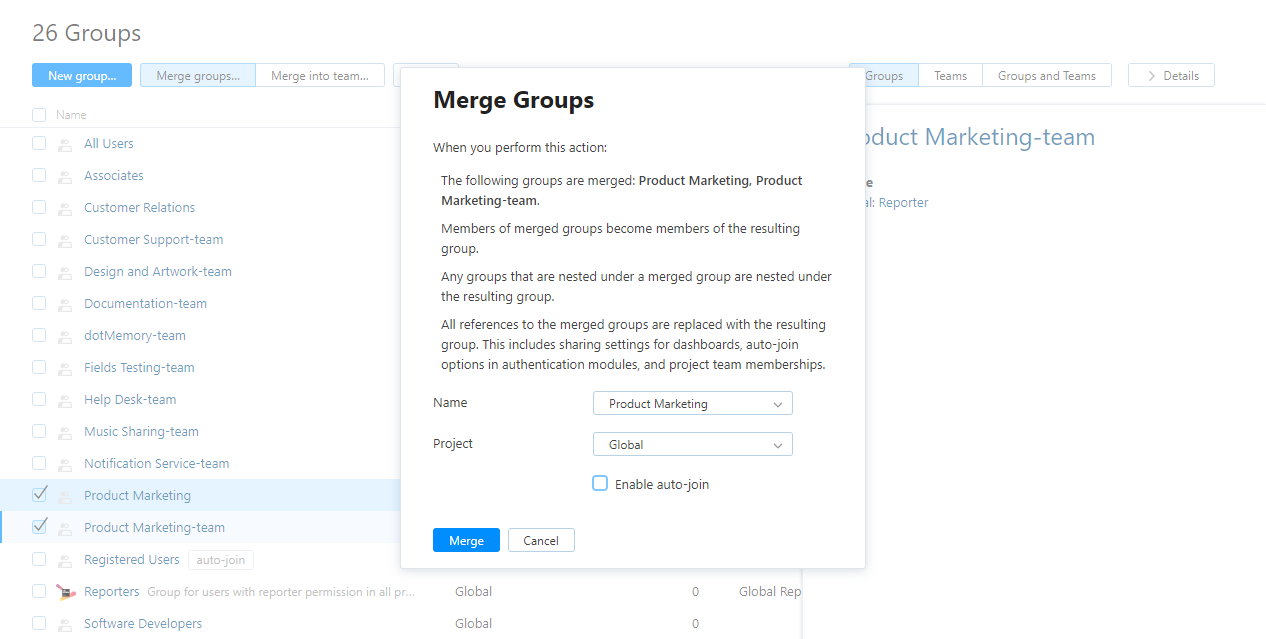Open the Reporter role link

pos(903,203)
